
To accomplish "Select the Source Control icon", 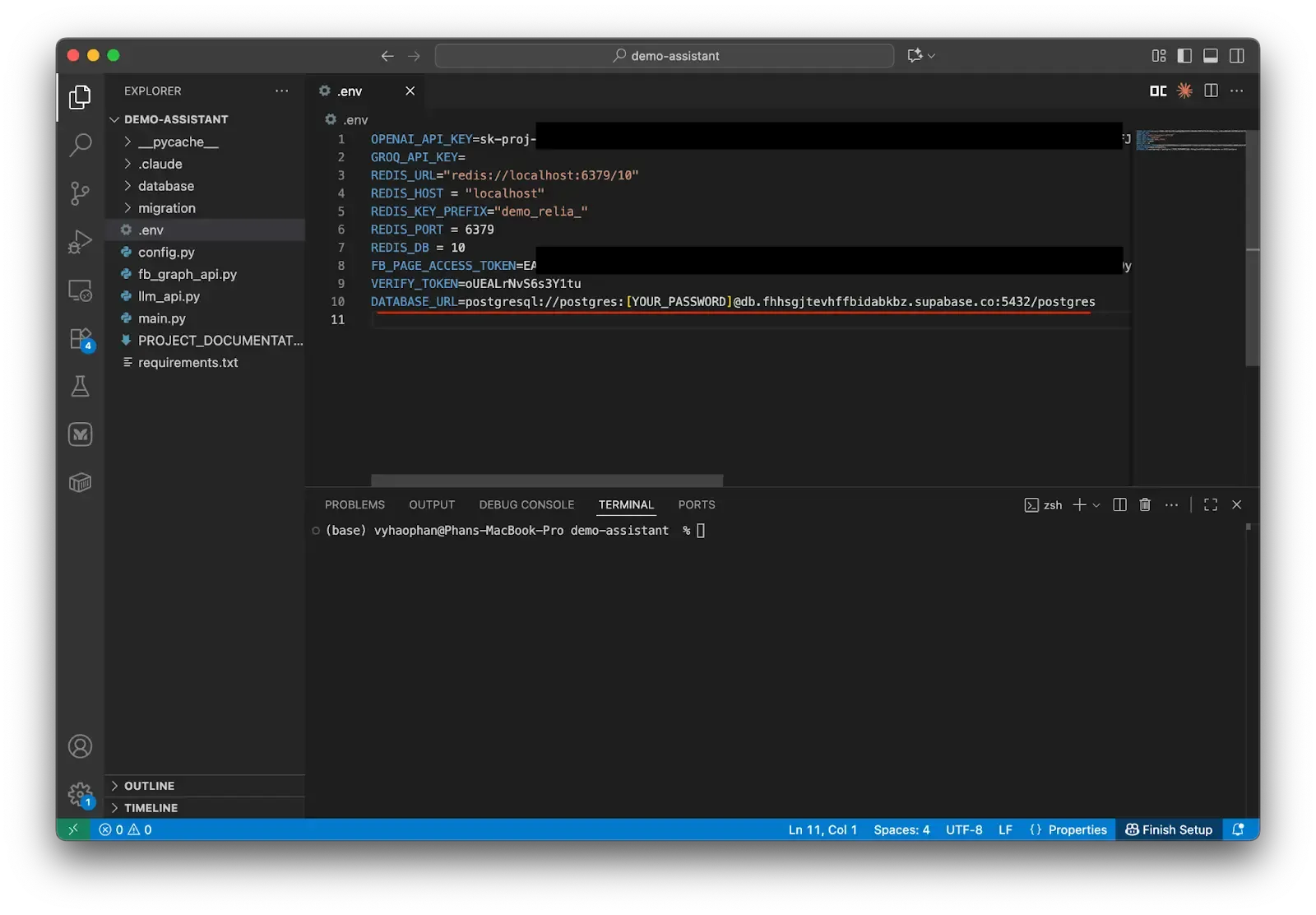I will click(x=80, y=193).
